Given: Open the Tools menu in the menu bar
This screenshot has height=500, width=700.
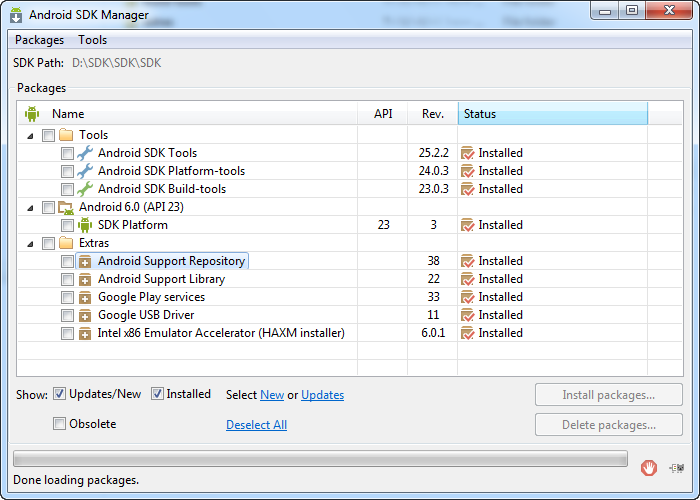Looking at the screenshot, I should point(92,40).
